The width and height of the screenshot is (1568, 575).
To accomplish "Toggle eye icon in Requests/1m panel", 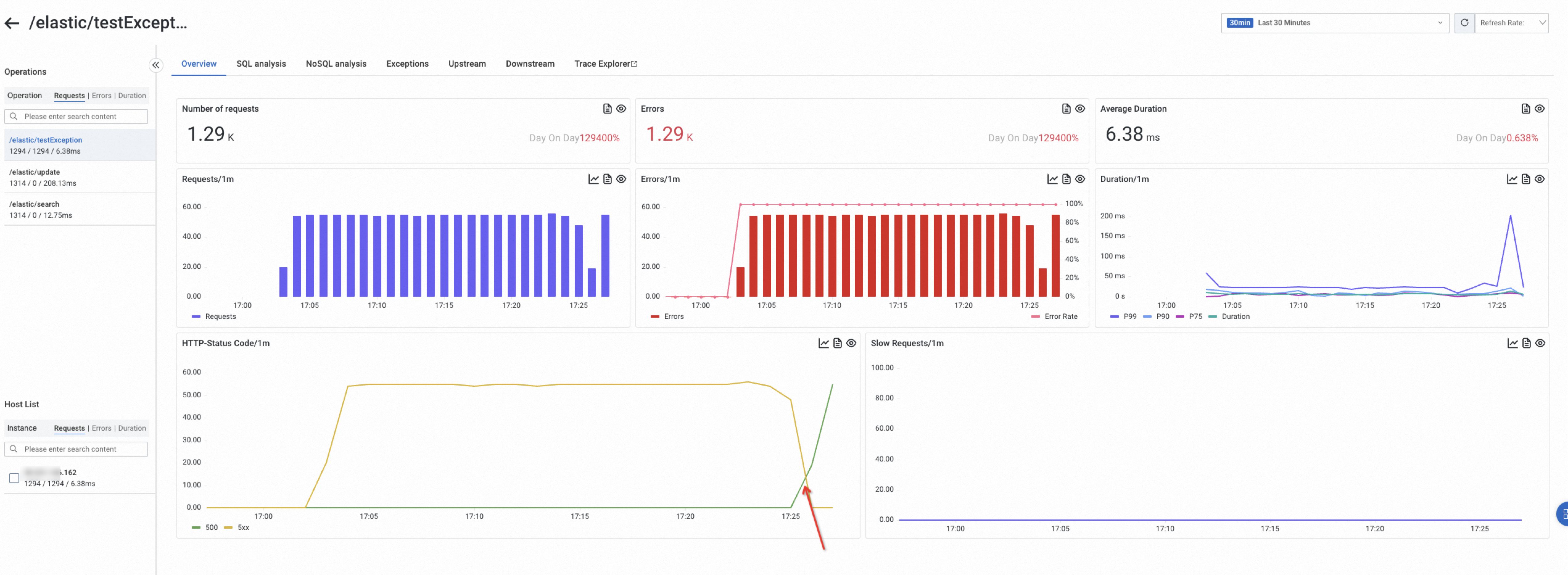I will coord(621,179).
